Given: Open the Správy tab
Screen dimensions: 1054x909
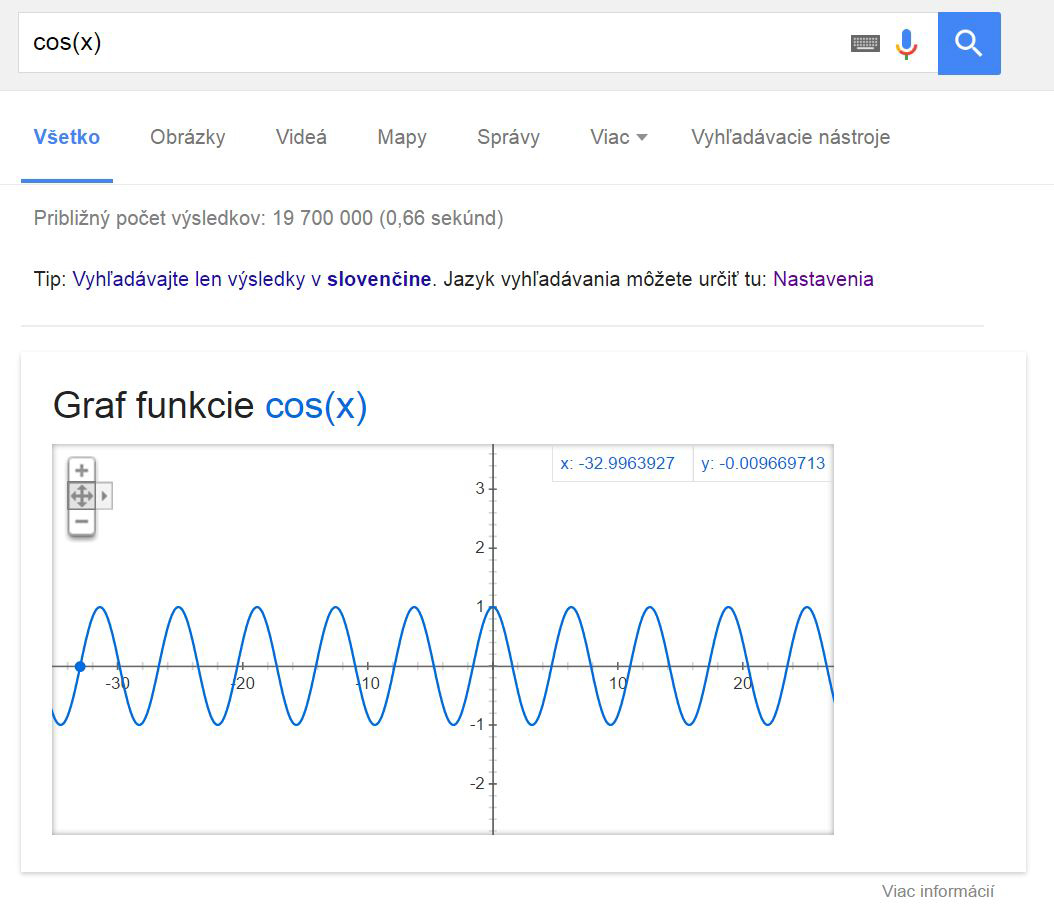Looking at the screenshot, I should [508, 137].
